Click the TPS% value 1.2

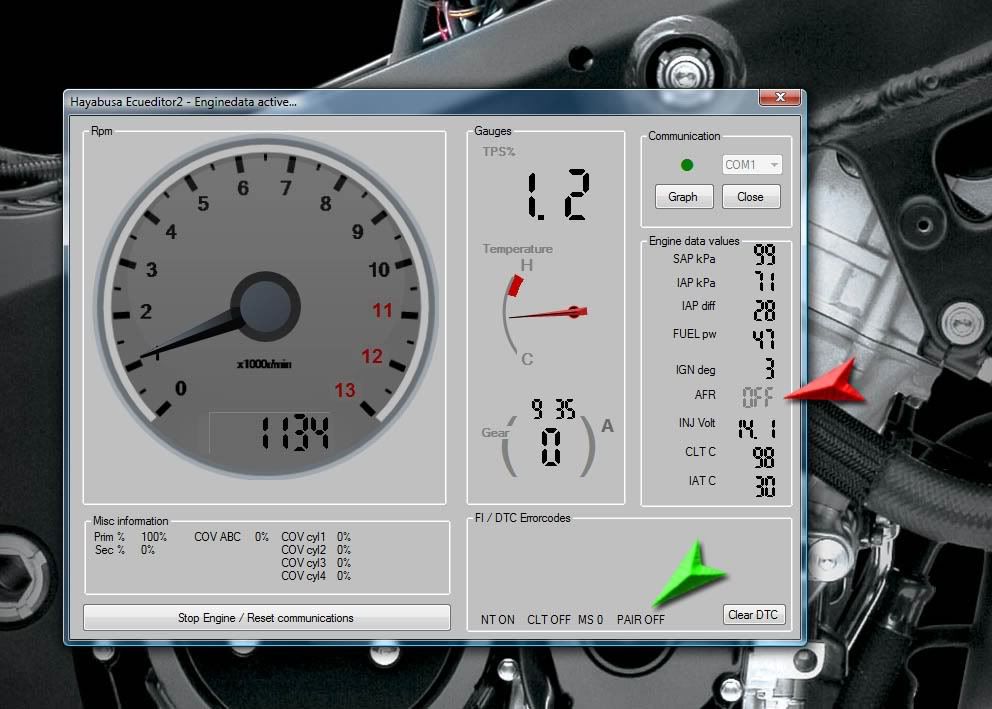click(x=559, y=194)
